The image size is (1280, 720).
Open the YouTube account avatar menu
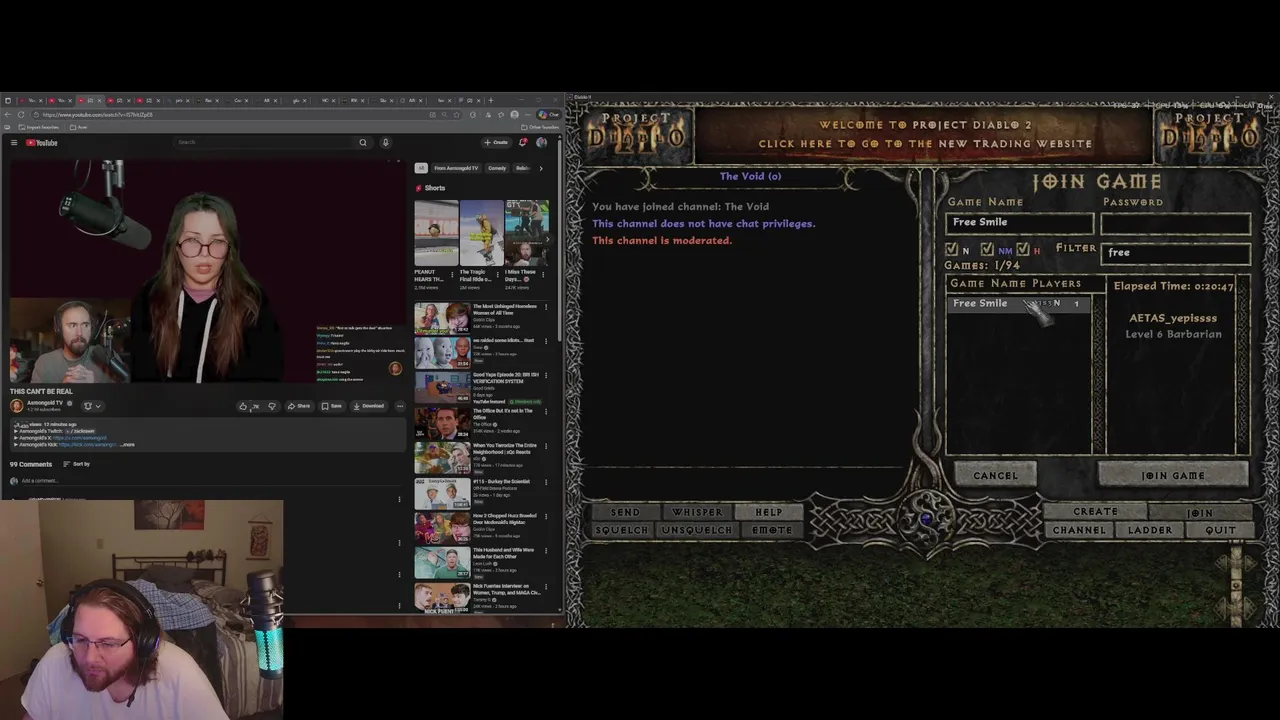(541, 142)
